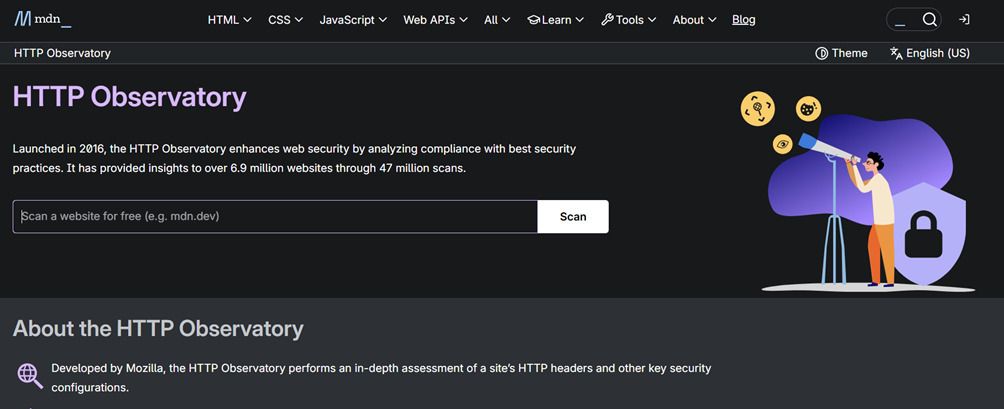Focus the website scan input field

tap(275, 216)
